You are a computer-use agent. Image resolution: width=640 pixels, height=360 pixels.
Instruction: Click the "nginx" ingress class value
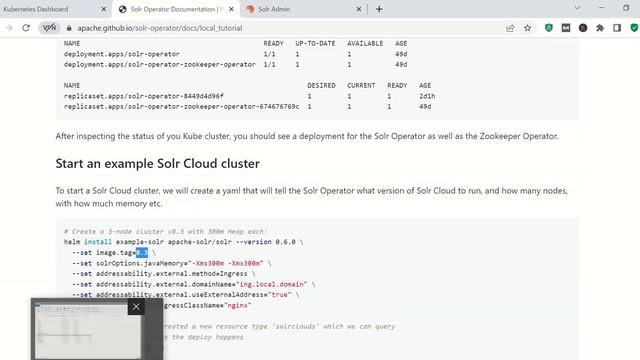[238, 305]
